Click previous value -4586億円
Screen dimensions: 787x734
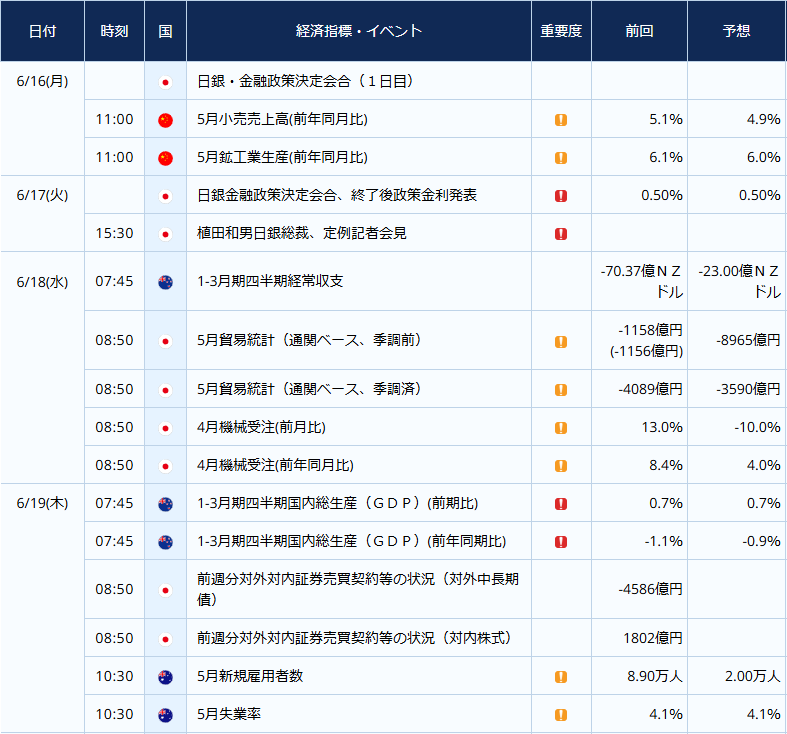(x=650, y=589)
